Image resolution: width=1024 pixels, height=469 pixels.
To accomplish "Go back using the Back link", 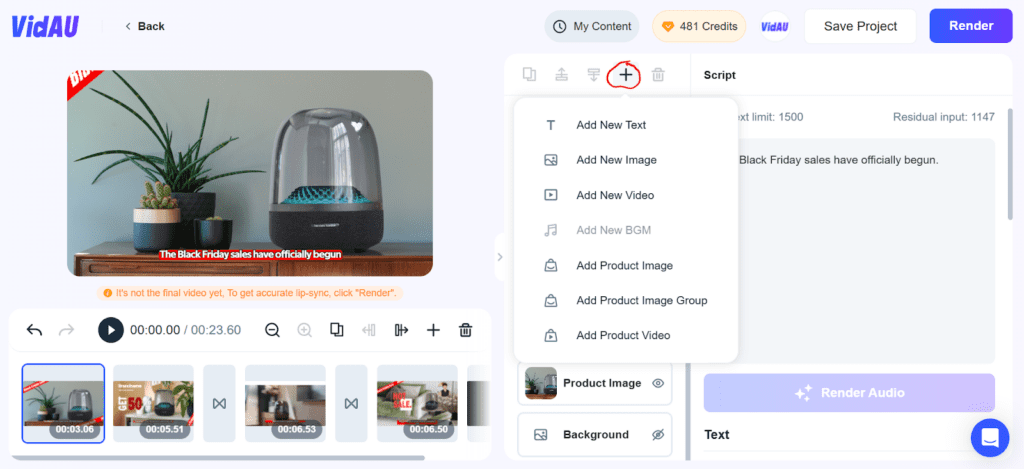I will coord(145,26).
